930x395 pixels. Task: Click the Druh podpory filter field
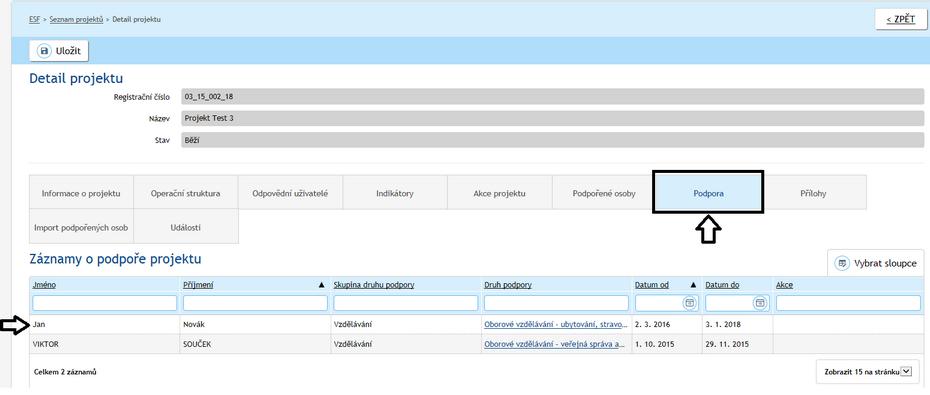pos(556,303)
